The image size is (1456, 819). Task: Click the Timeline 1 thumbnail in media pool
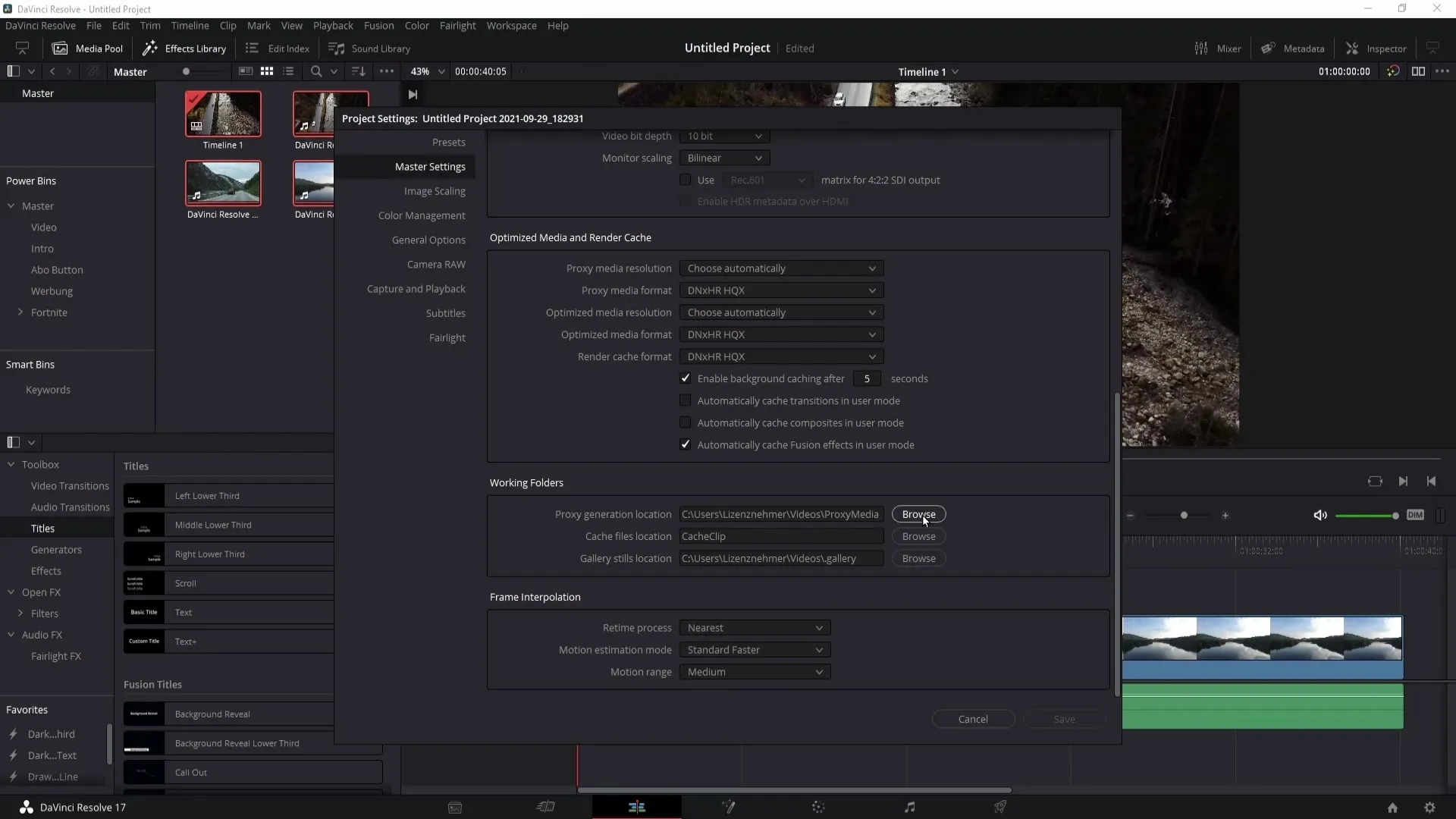(223, 113)
